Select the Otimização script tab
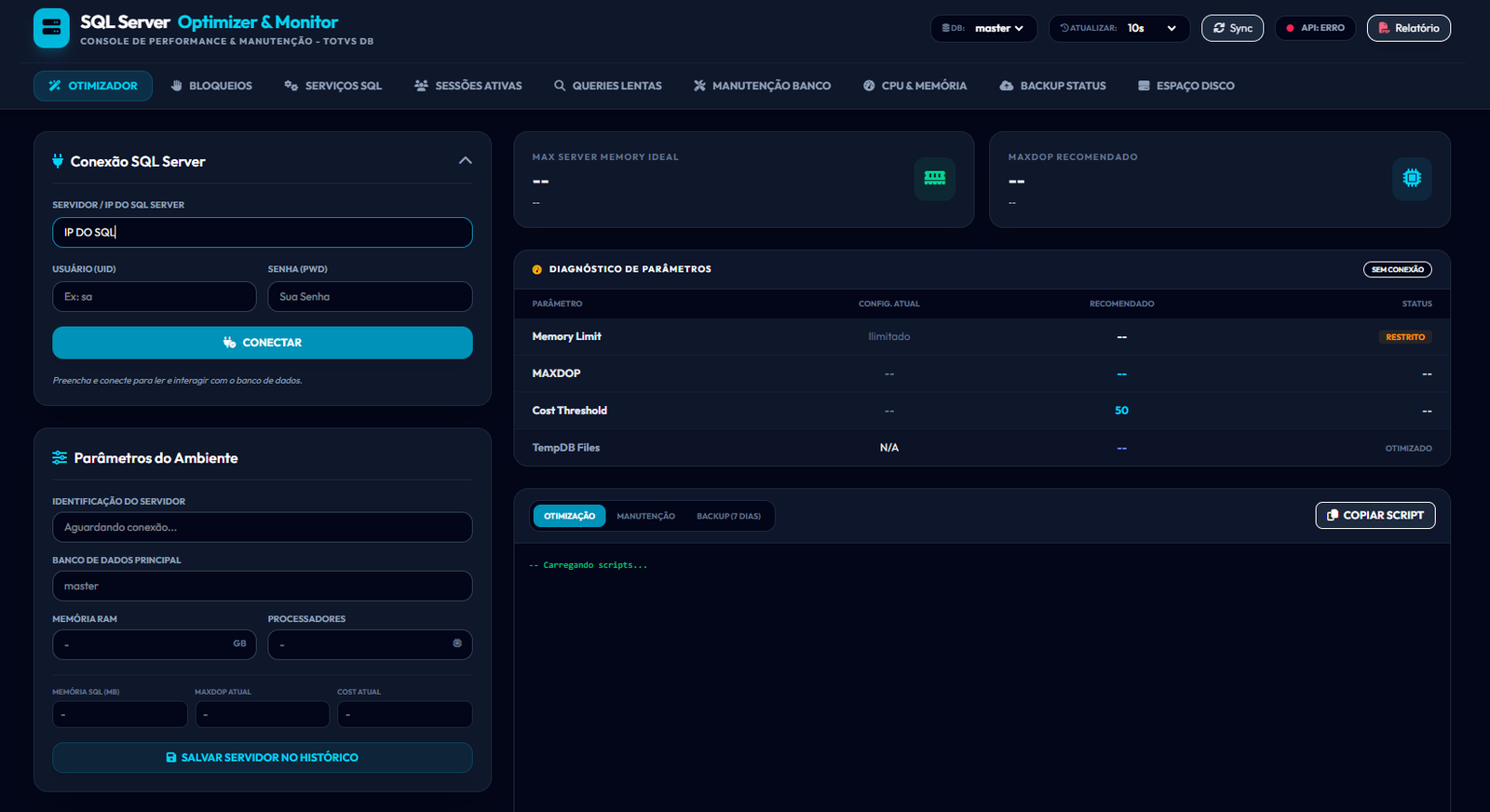Image resolution: width=1490 pixels, height=812 pixels. (569, 516)
